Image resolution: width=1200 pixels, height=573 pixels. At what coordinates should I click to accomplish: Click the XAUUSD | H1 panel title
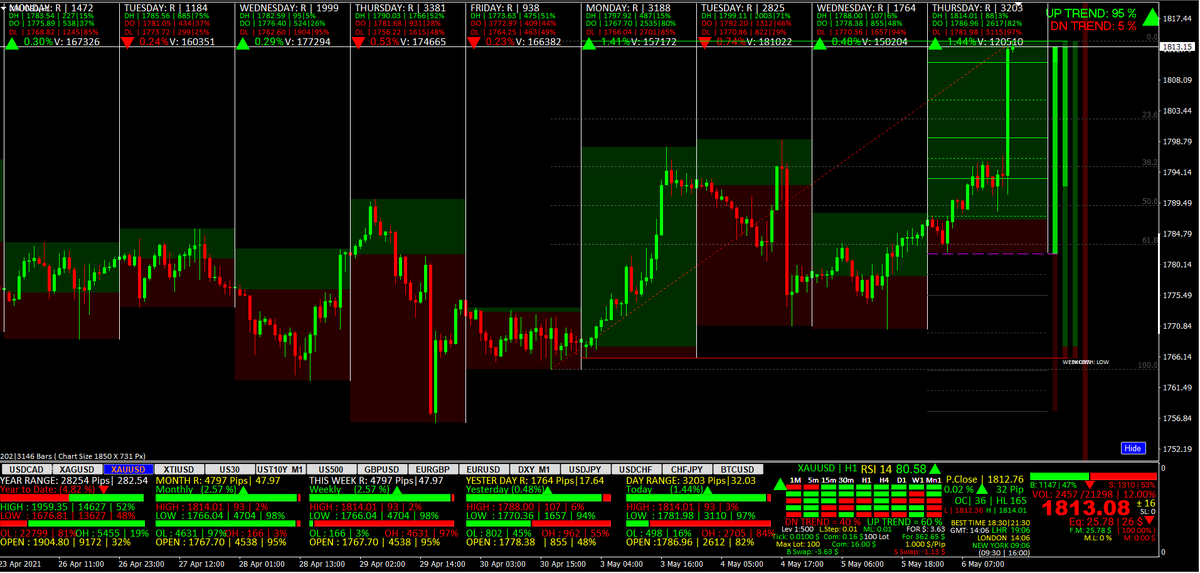click(x=827, y=468)
